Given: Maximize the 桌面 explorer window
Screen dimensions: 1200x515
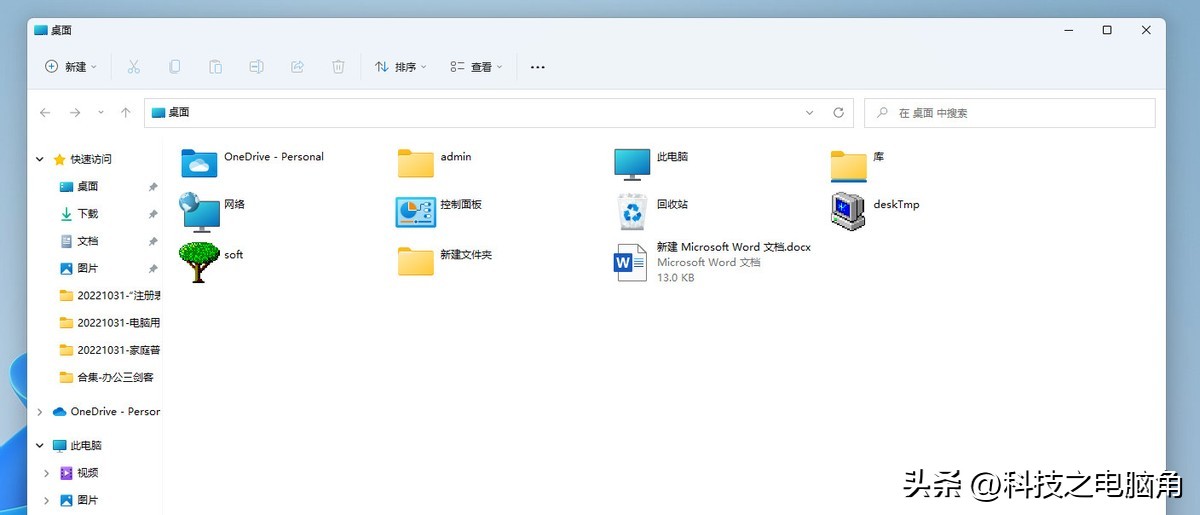Looking at the screenshot, I should click(1107, 30).
